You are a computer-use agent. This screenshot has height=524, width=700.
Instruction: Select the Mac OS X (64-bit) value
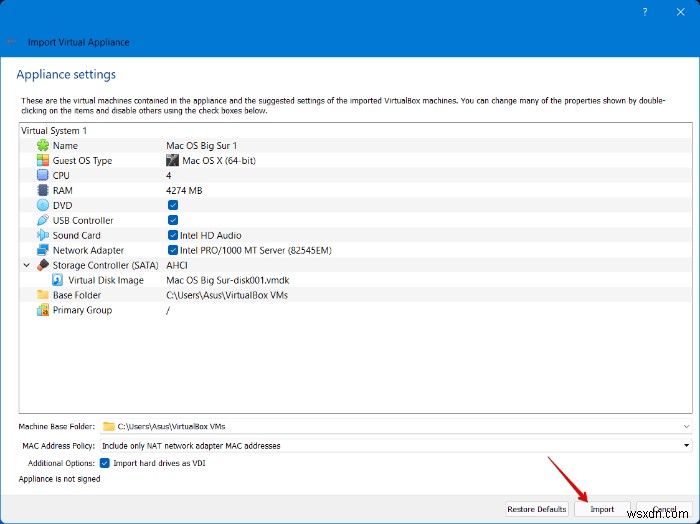tap(219, 161)
